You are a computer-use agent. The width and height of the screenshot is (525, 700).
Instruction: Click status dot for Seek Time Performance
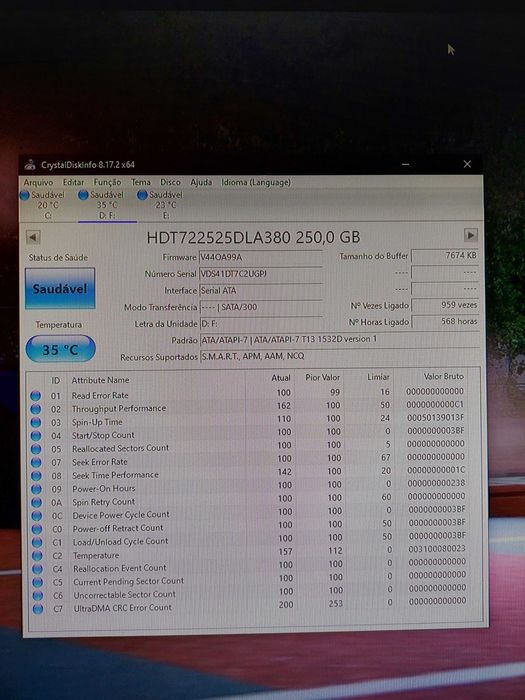36,476
